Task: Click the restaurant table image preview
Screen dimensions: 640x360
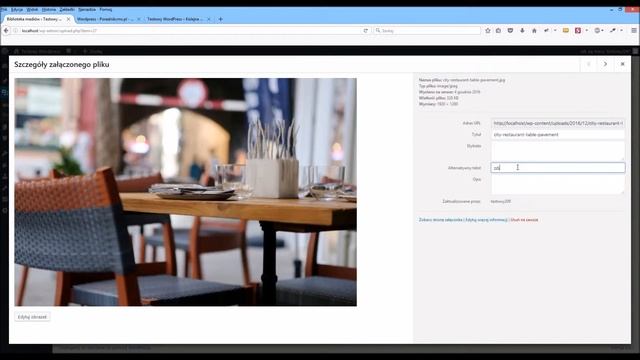Action: coord(186,192)
